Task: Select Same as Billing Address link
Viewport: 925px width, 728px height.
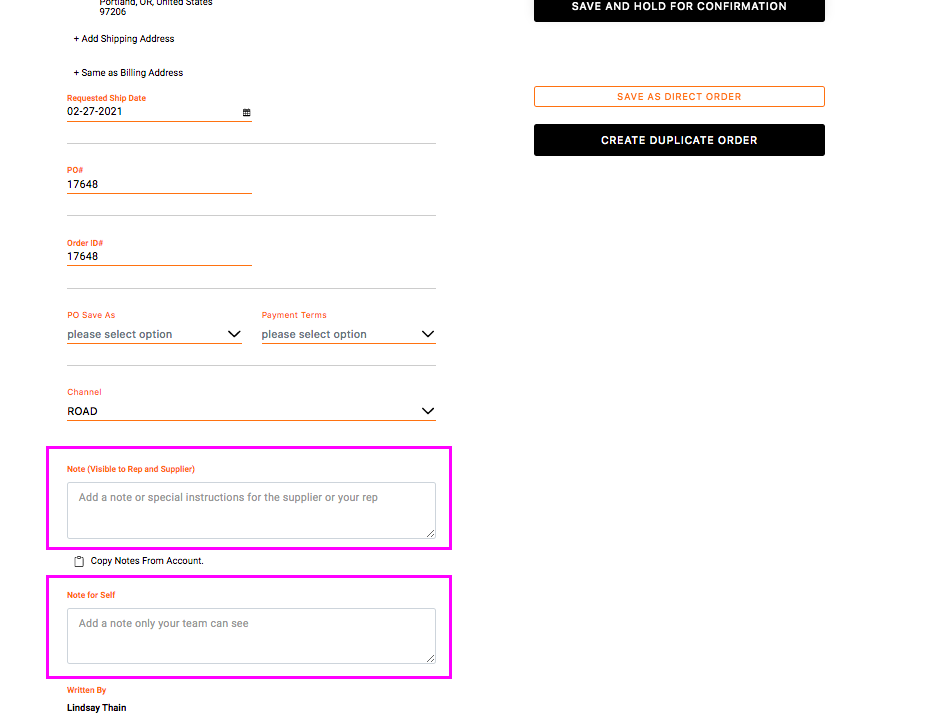Action: (x=128, y=73)
